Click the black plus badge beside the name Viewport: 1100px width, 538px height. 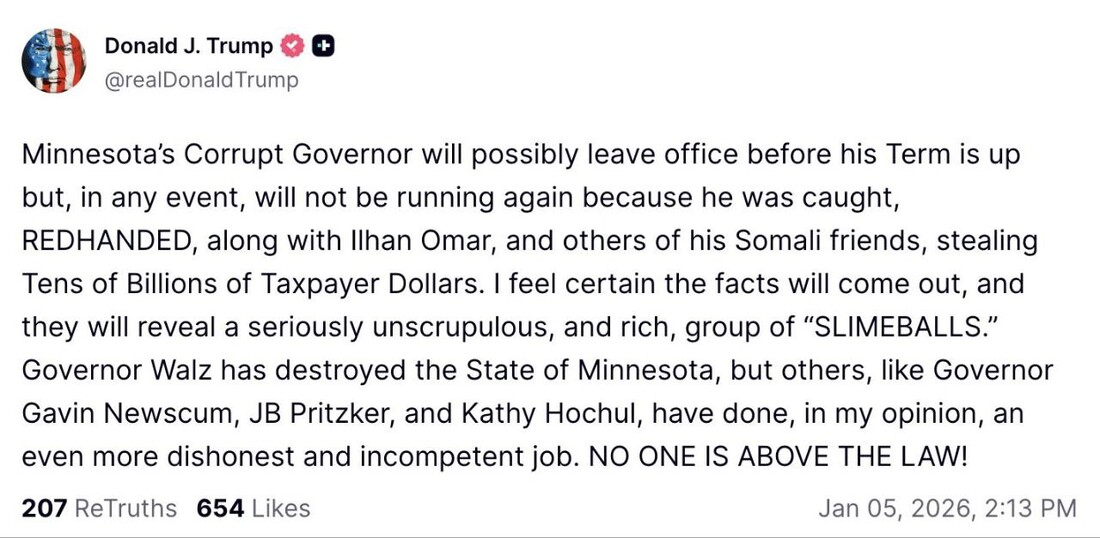(x=323, y=46)
